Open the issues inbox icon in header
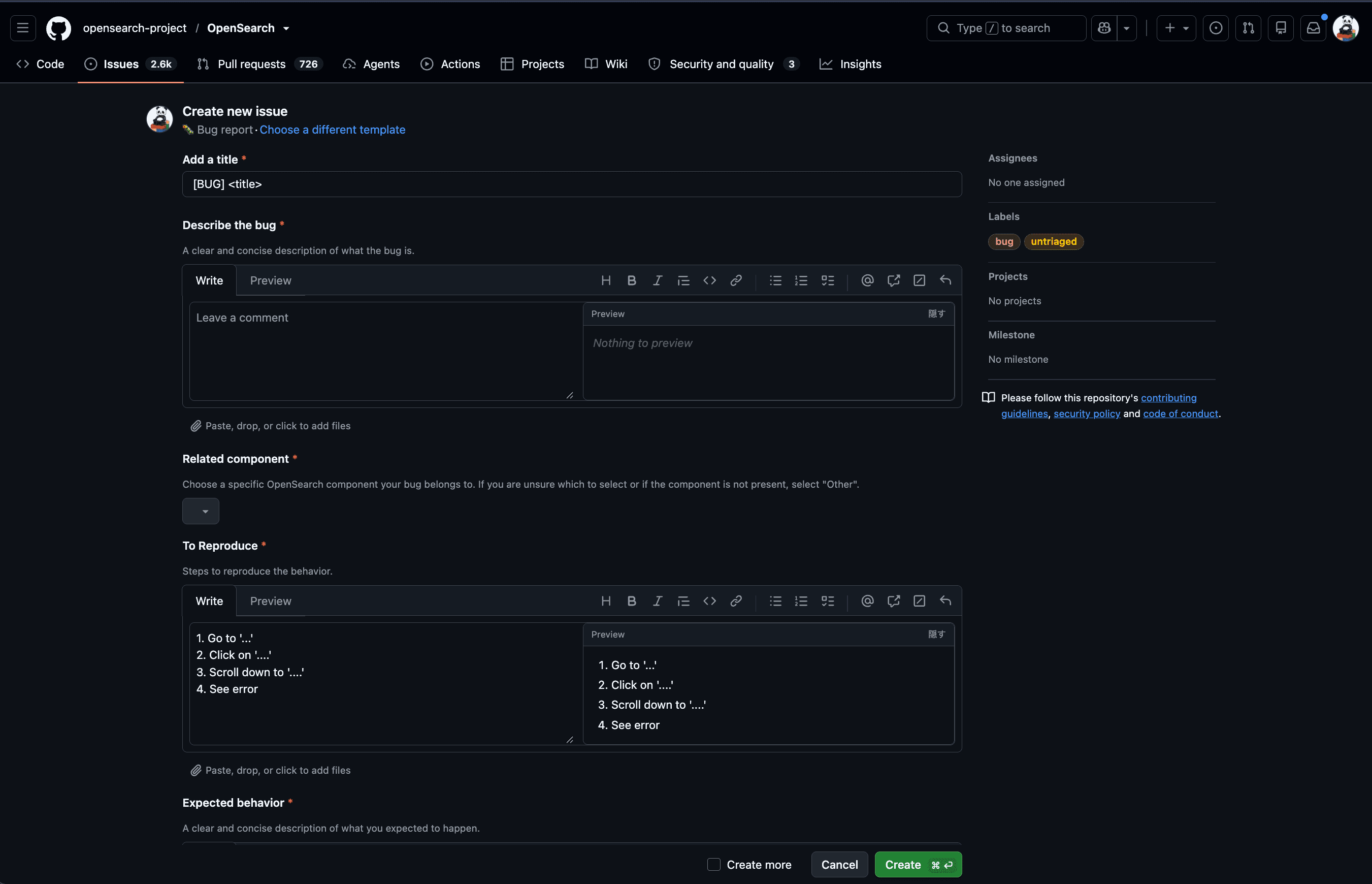 (1216, 28)
